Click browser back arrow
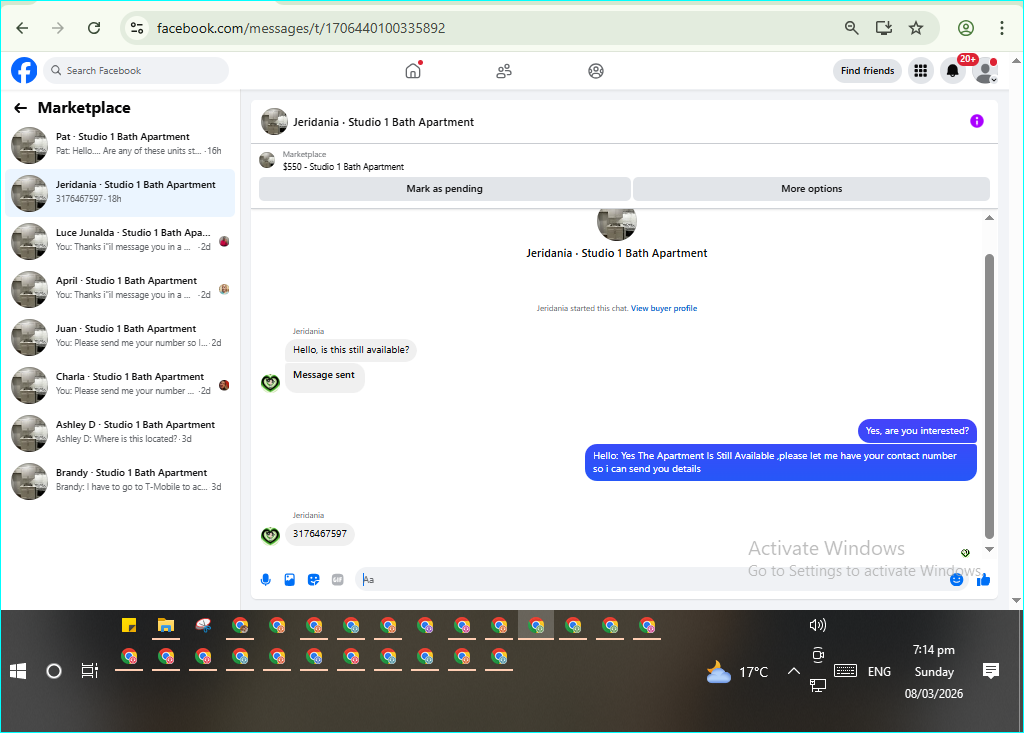The height and width of the screenshot is (733, 1024). (22, 28)
